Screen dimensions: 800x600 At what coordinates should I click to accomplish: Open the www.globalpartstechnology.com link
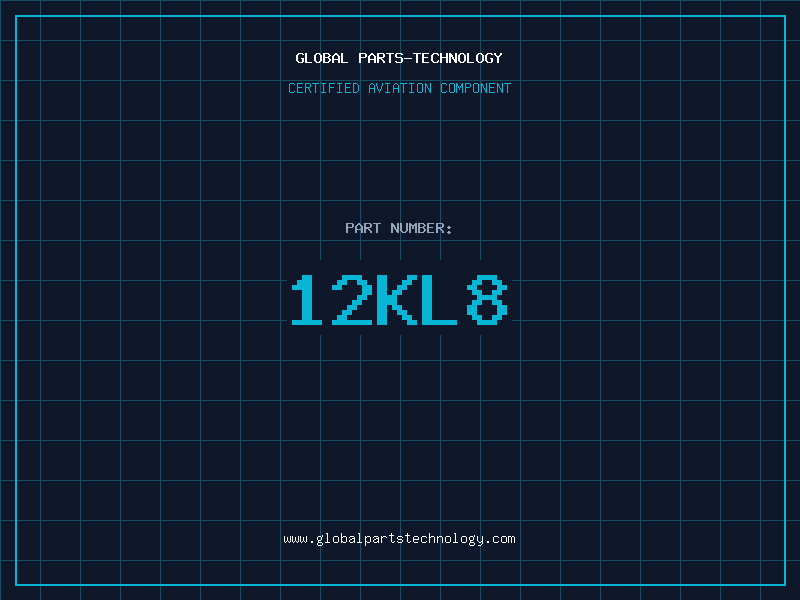tap(399, 539)
